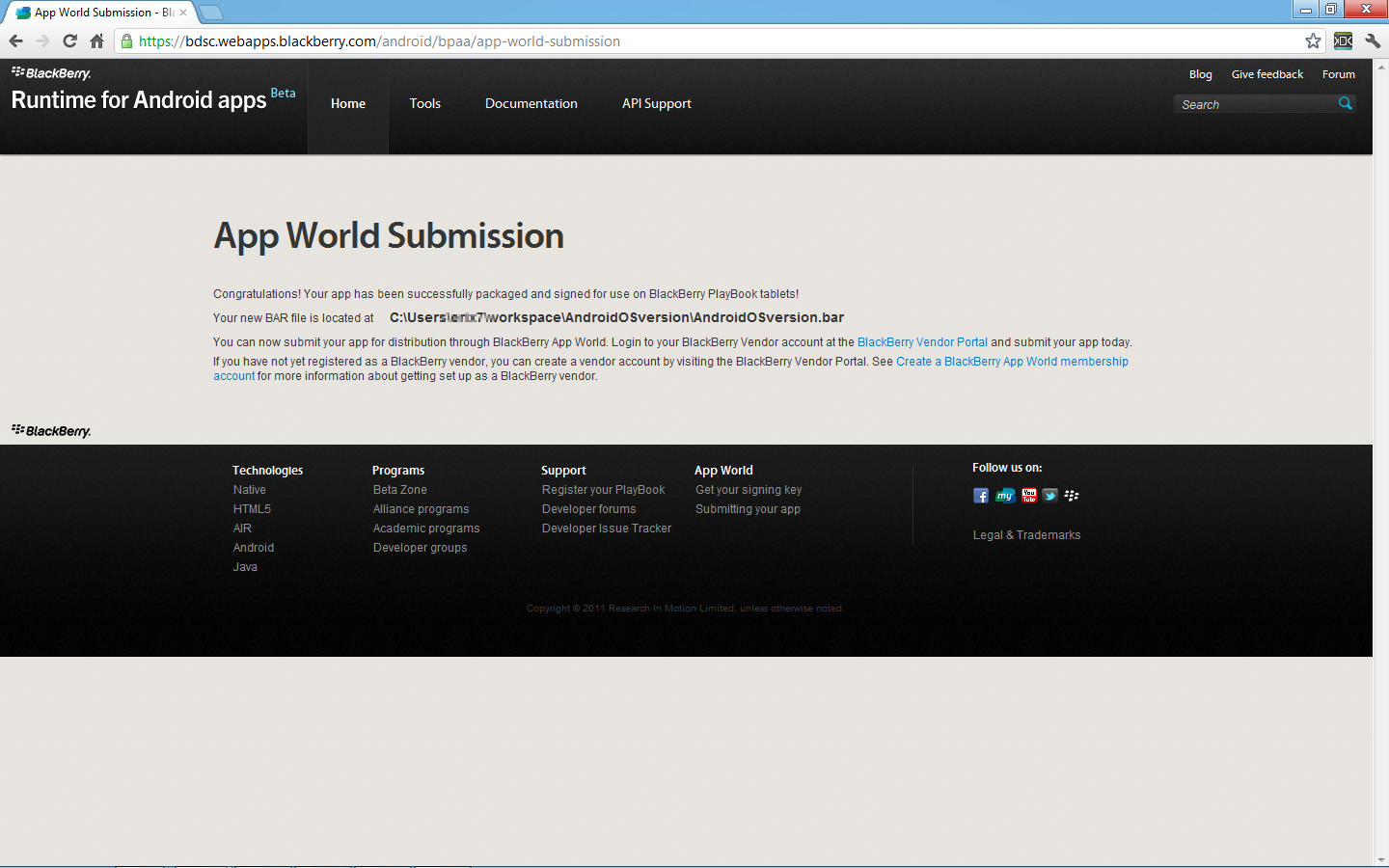Image resolution: width=1389 pixels, height=868 pixels.
Task: Click inside the Search input field
Action: (1256, 104)
